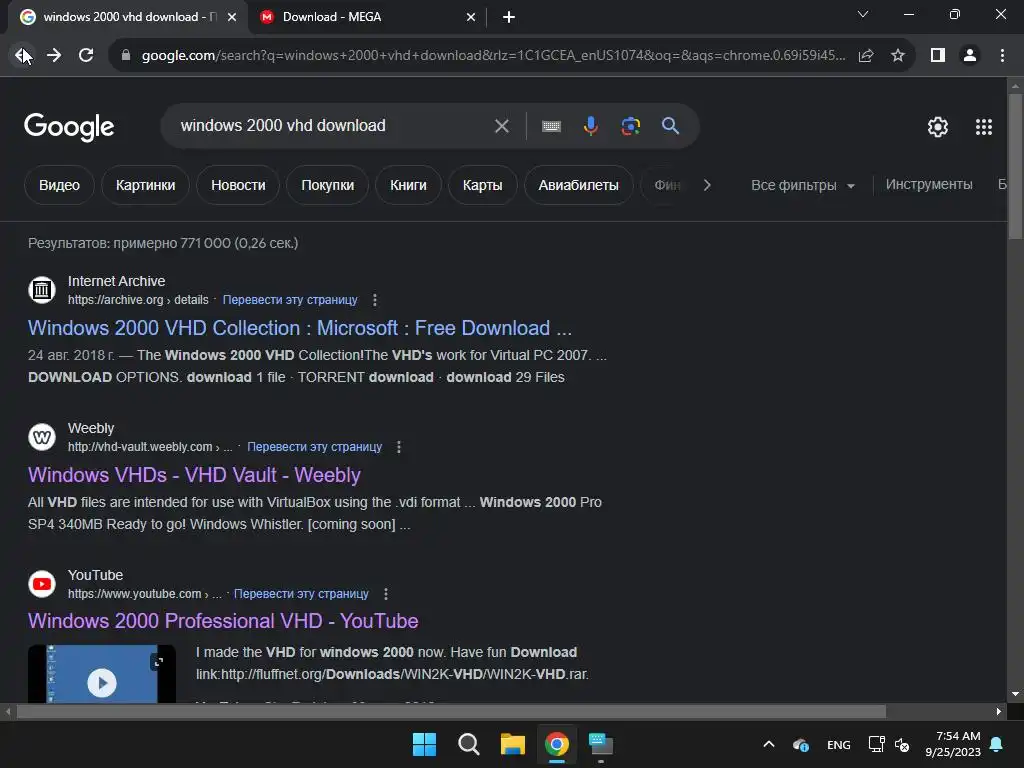Viewport: 1024px width, 768px height.
Task: Click the ENG language indicator
Action: tap(839, 744)
